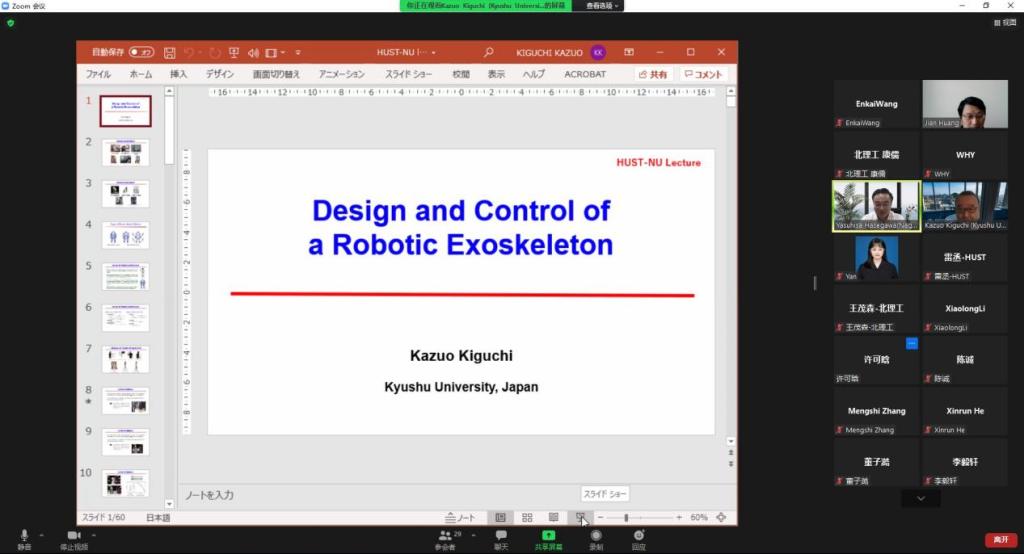Adjust the PowerPoint zoom slider

click(627, 517)
